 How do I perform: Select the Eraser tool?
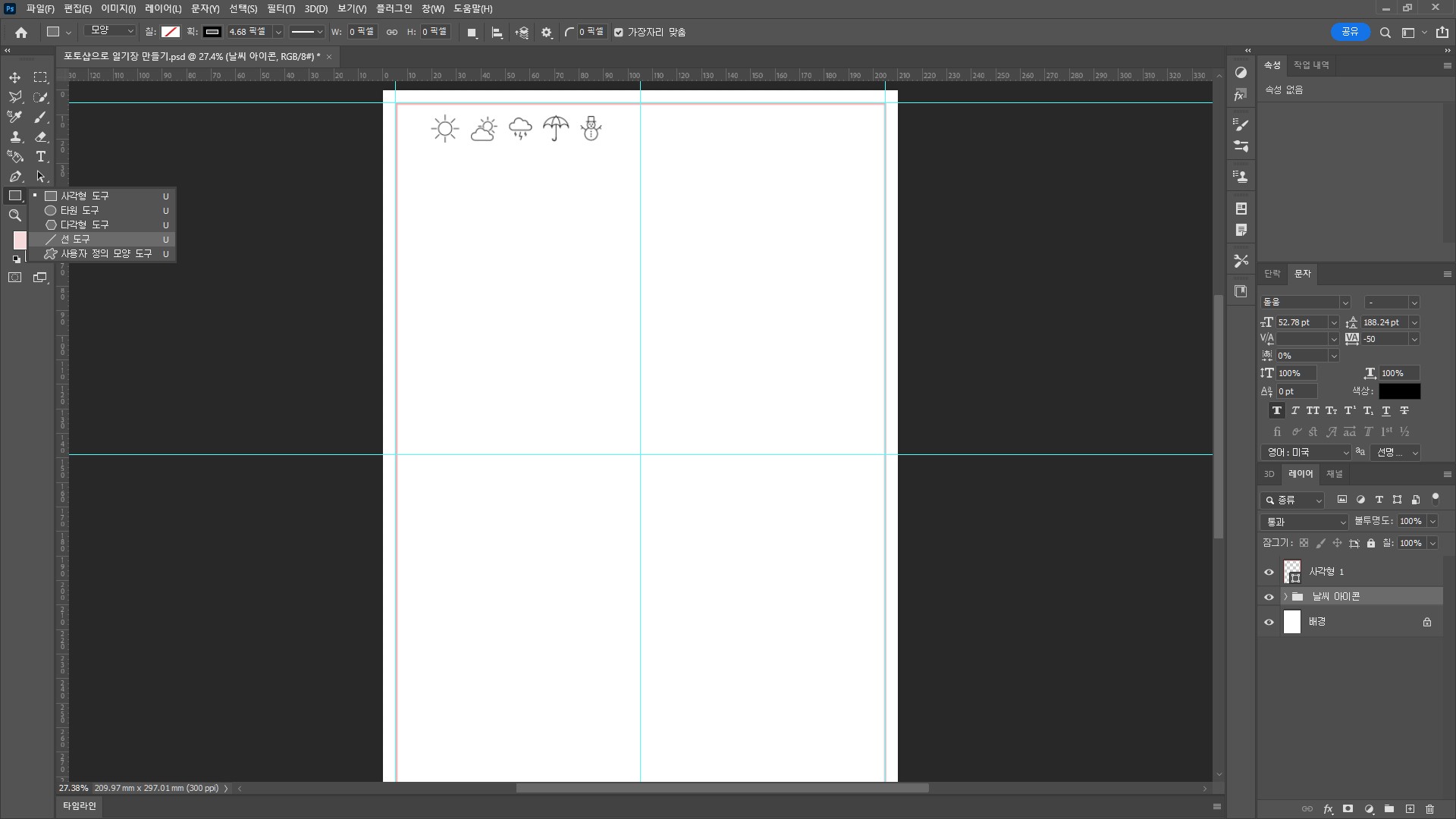(41, 136)
